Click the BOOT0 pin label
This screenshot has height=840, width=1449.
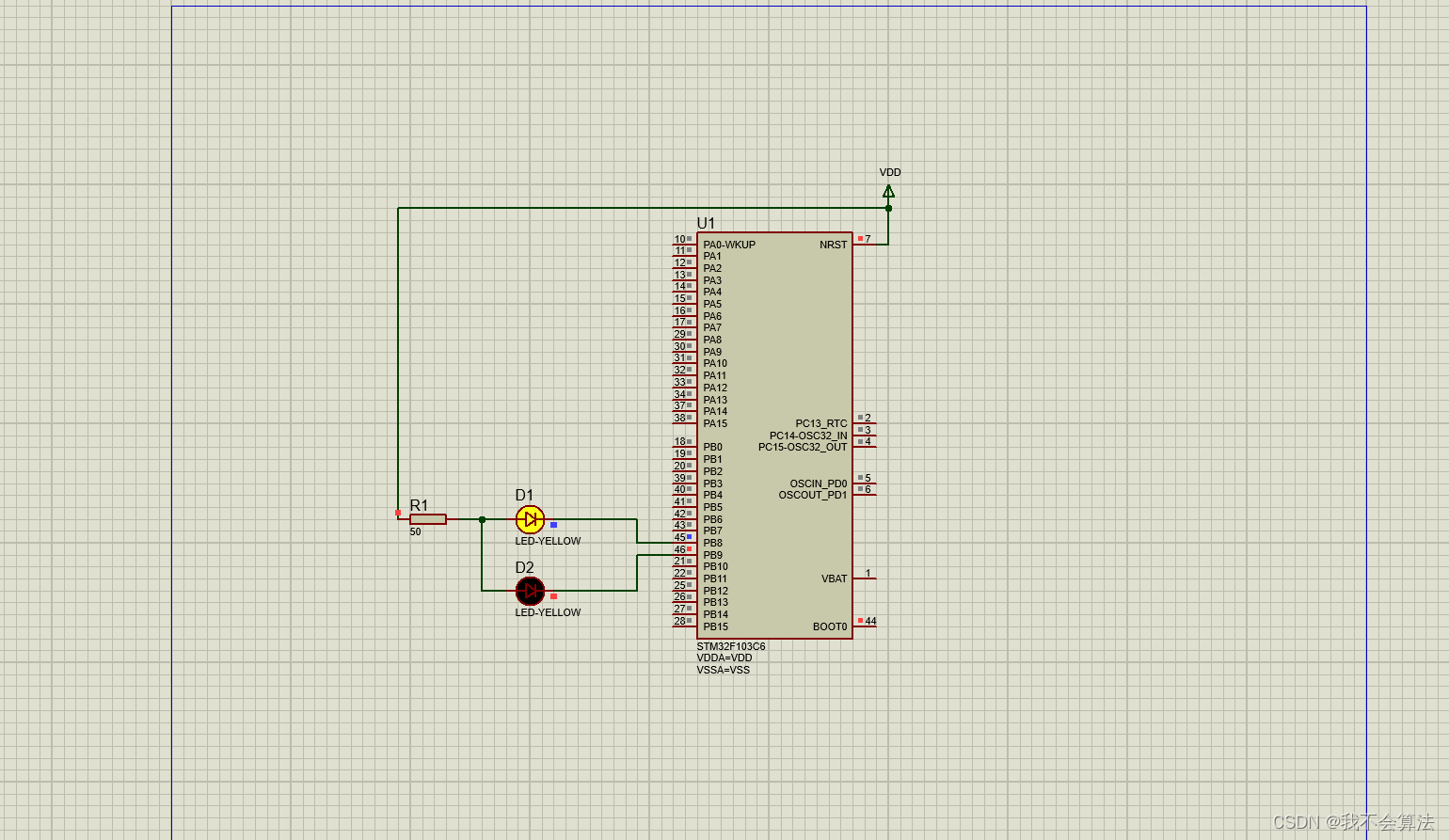(830, 626)
